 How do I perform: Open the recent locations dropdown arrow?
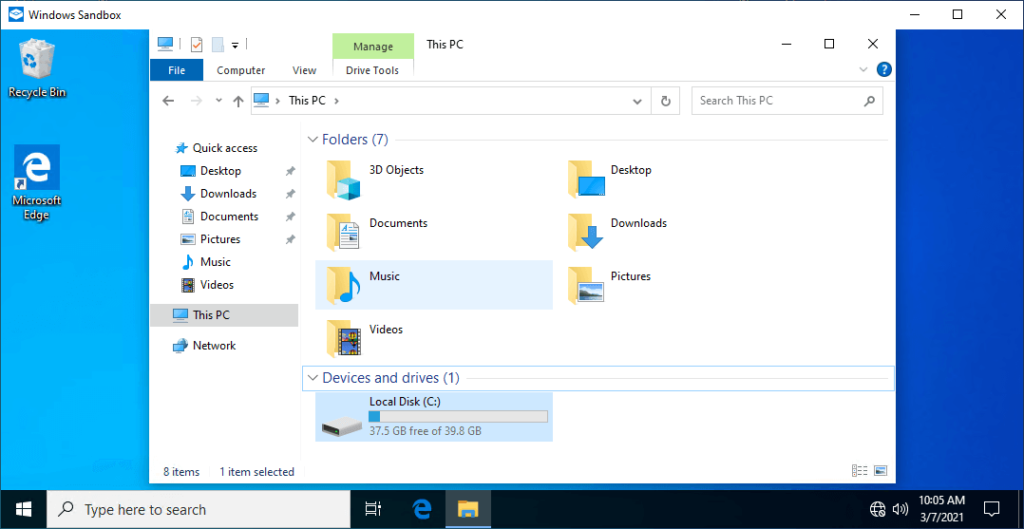219,101
